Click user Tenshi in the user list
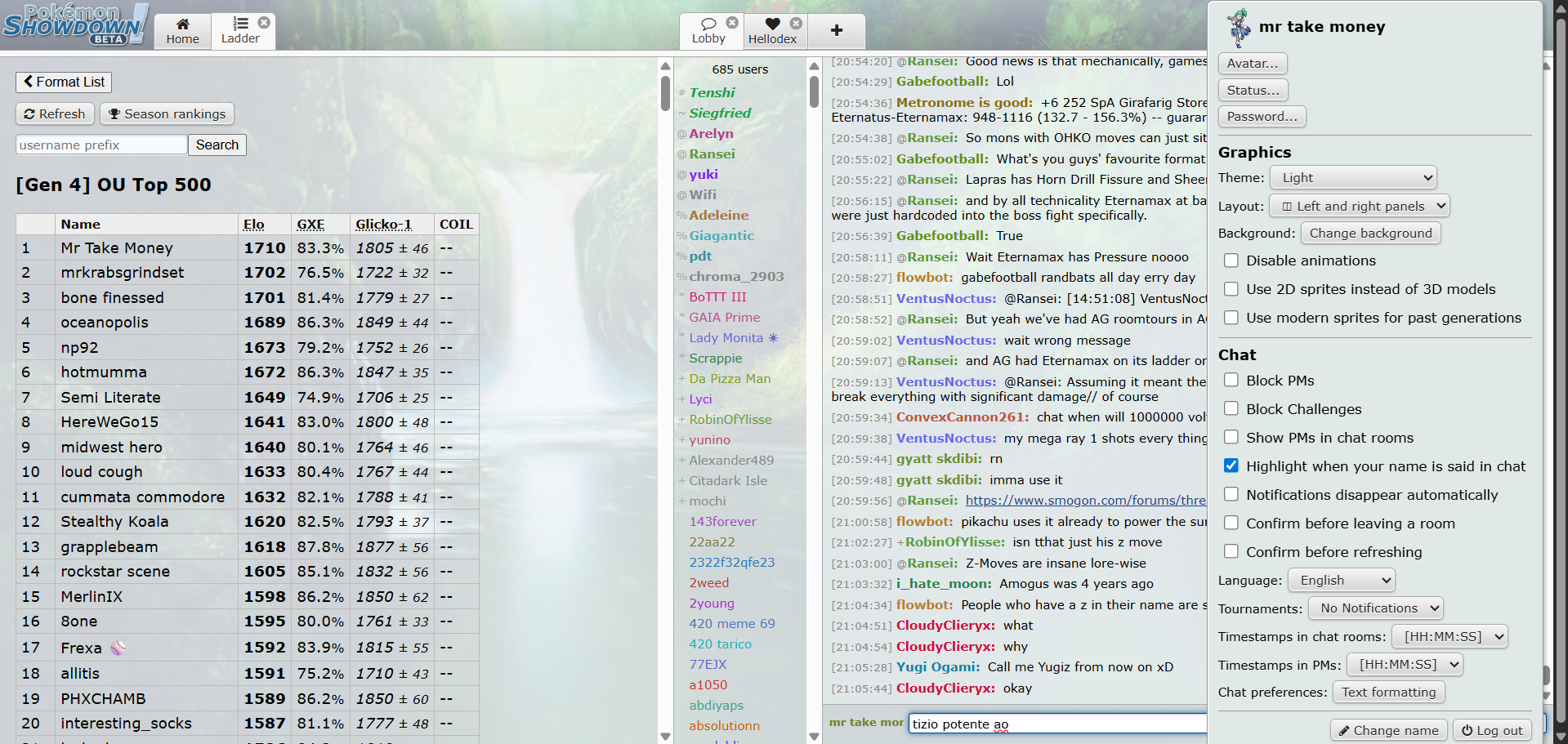Viewport: 1568px width, 744px height. 712,93
